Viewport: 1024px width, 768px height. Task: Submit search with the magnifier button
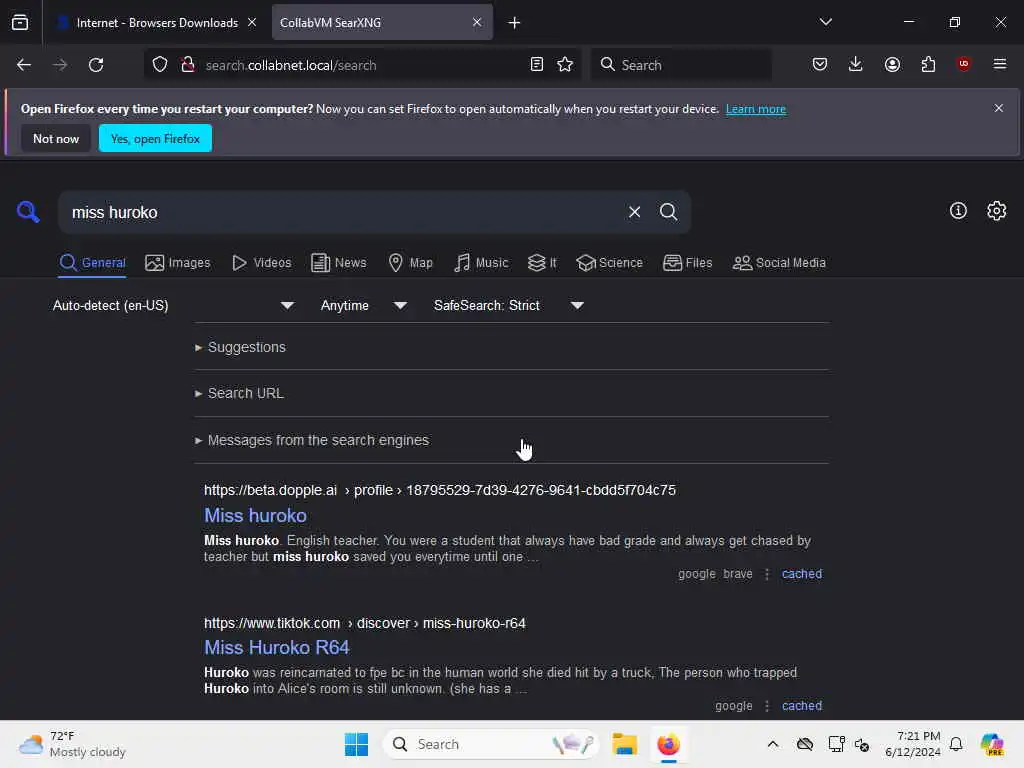pyautogui.click(x=669, y=212)
